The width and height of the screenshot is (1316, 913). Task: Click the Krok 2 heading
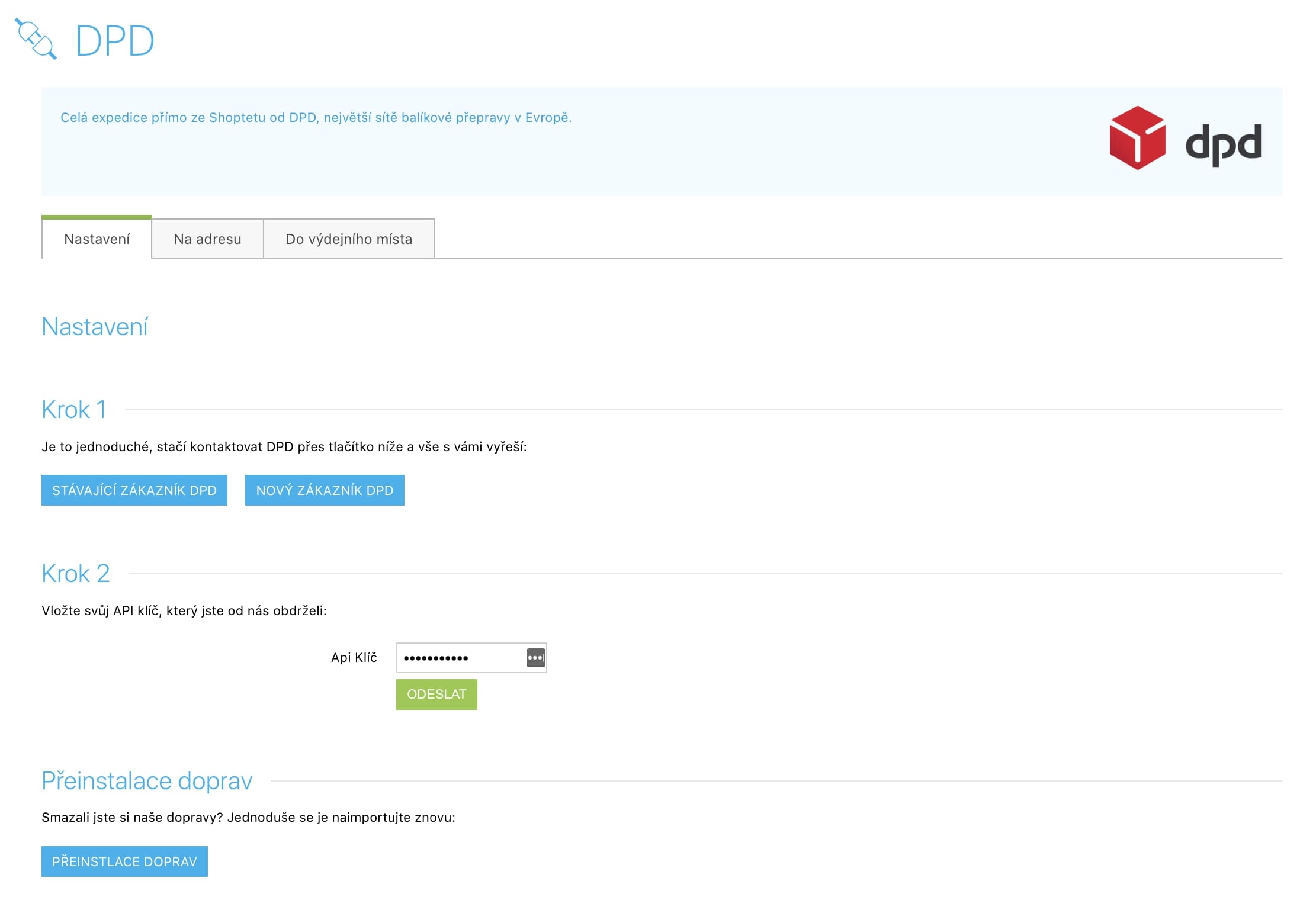click(x=76, y=574)
